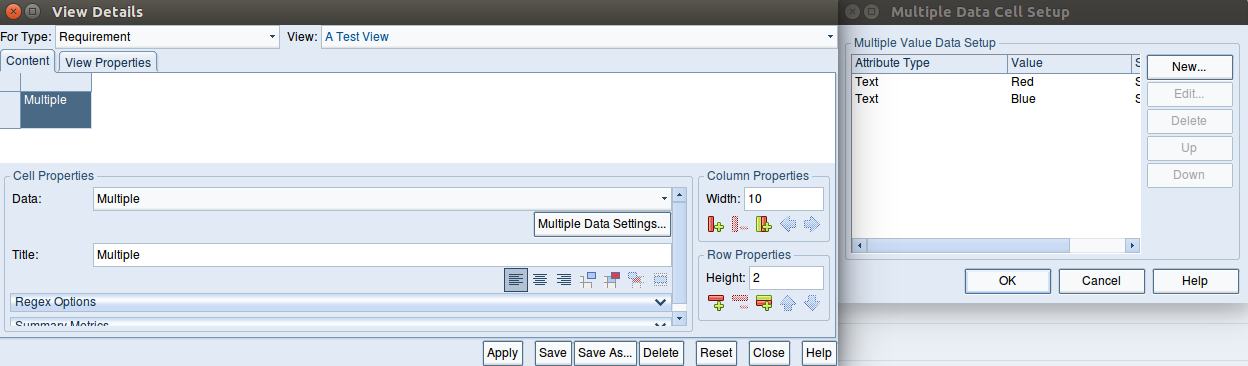Click the Save button
The height and width of the screenshot is (366, 1248).
point(553,353)
